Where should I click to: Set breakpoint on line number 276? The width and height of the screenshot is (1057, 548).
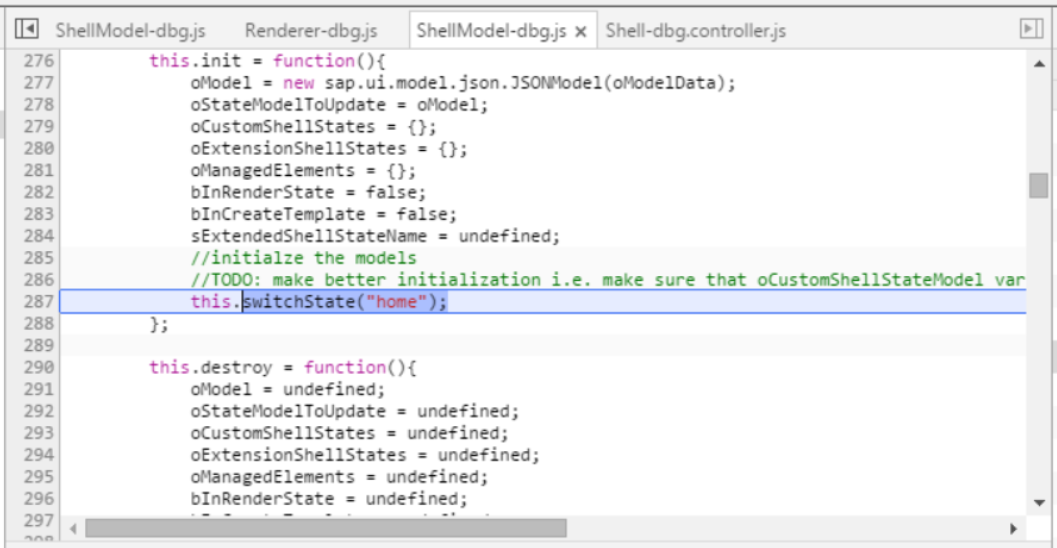click(x=38, y=61)
